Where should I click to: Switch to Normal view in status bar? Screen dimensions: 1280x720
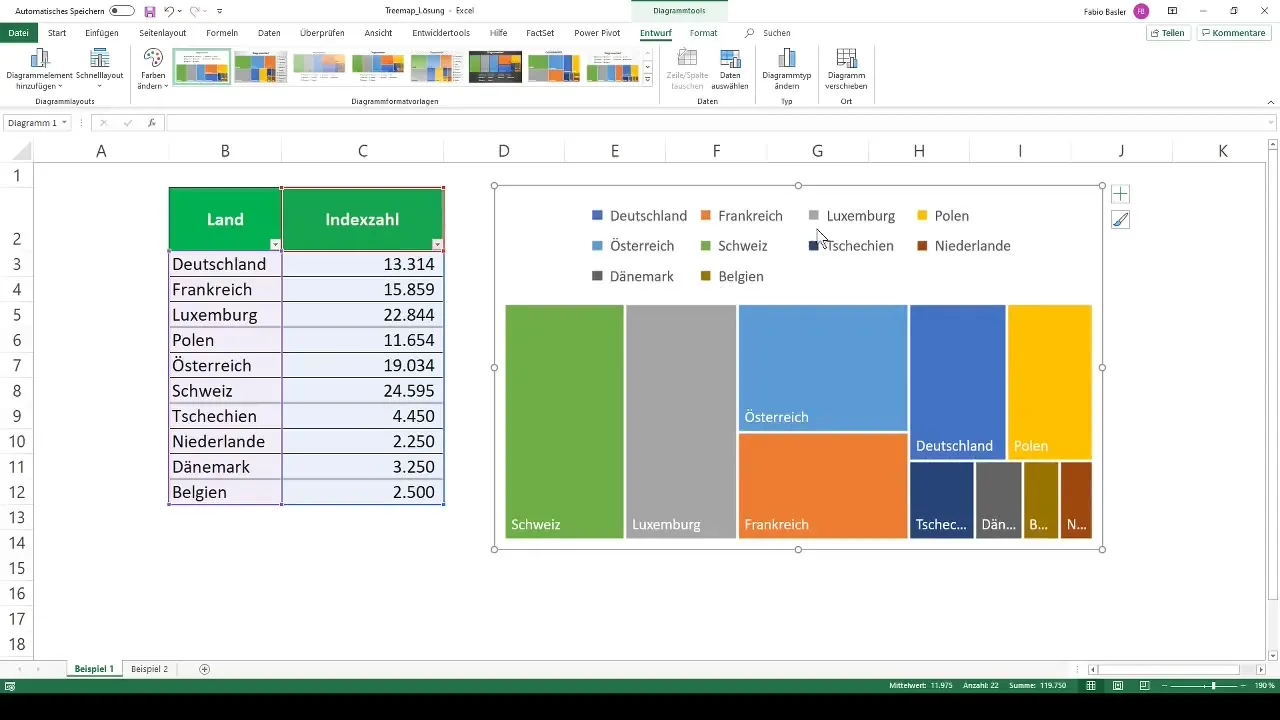pyautogui.click(x=1091, y=686)
